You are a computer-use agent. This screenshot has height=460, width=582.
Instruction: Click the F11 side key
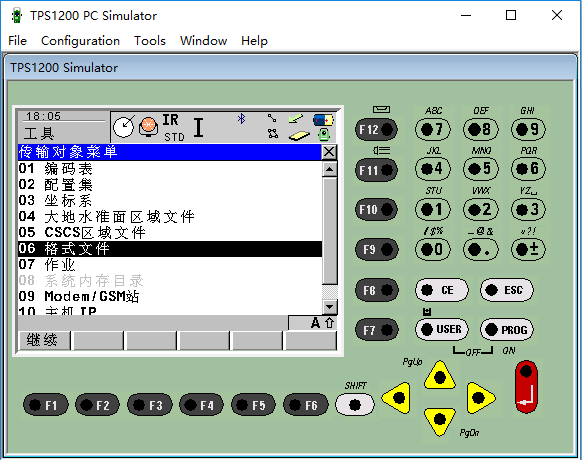[377, 170]
